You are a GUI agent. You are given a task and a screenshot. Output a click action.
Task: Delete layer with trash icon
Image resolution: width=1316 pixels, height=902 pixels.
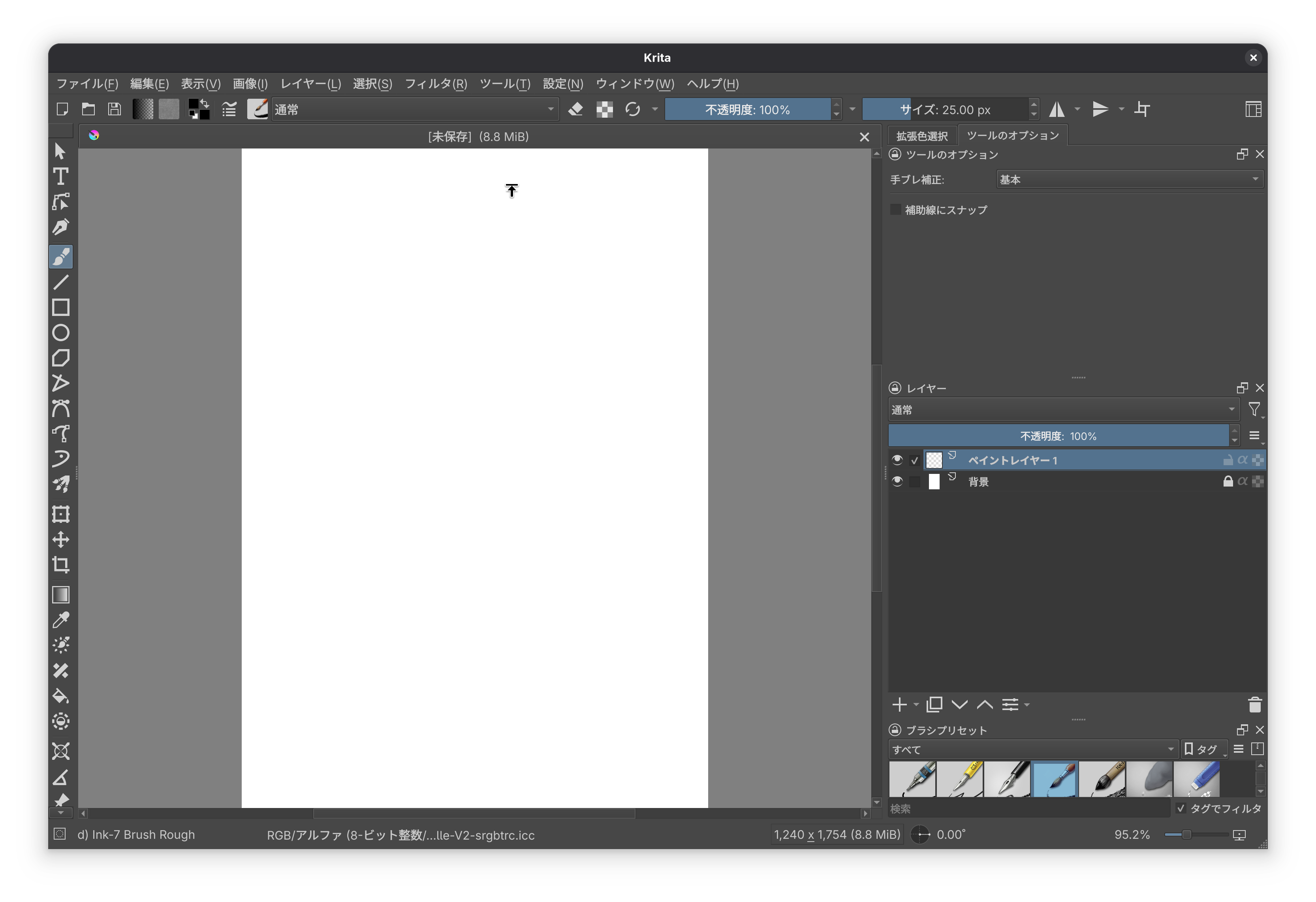1254,705
